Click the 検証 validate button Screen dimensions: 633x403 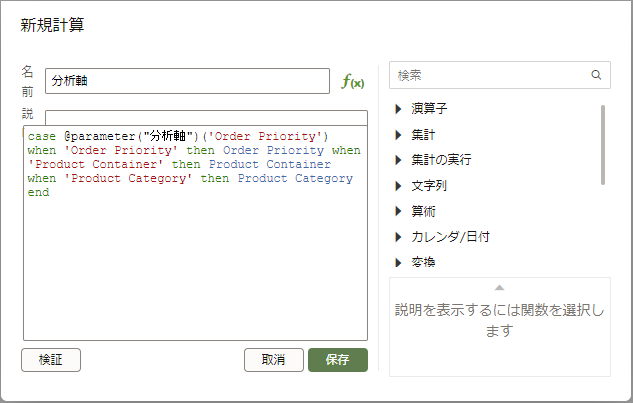pos(51,360)
